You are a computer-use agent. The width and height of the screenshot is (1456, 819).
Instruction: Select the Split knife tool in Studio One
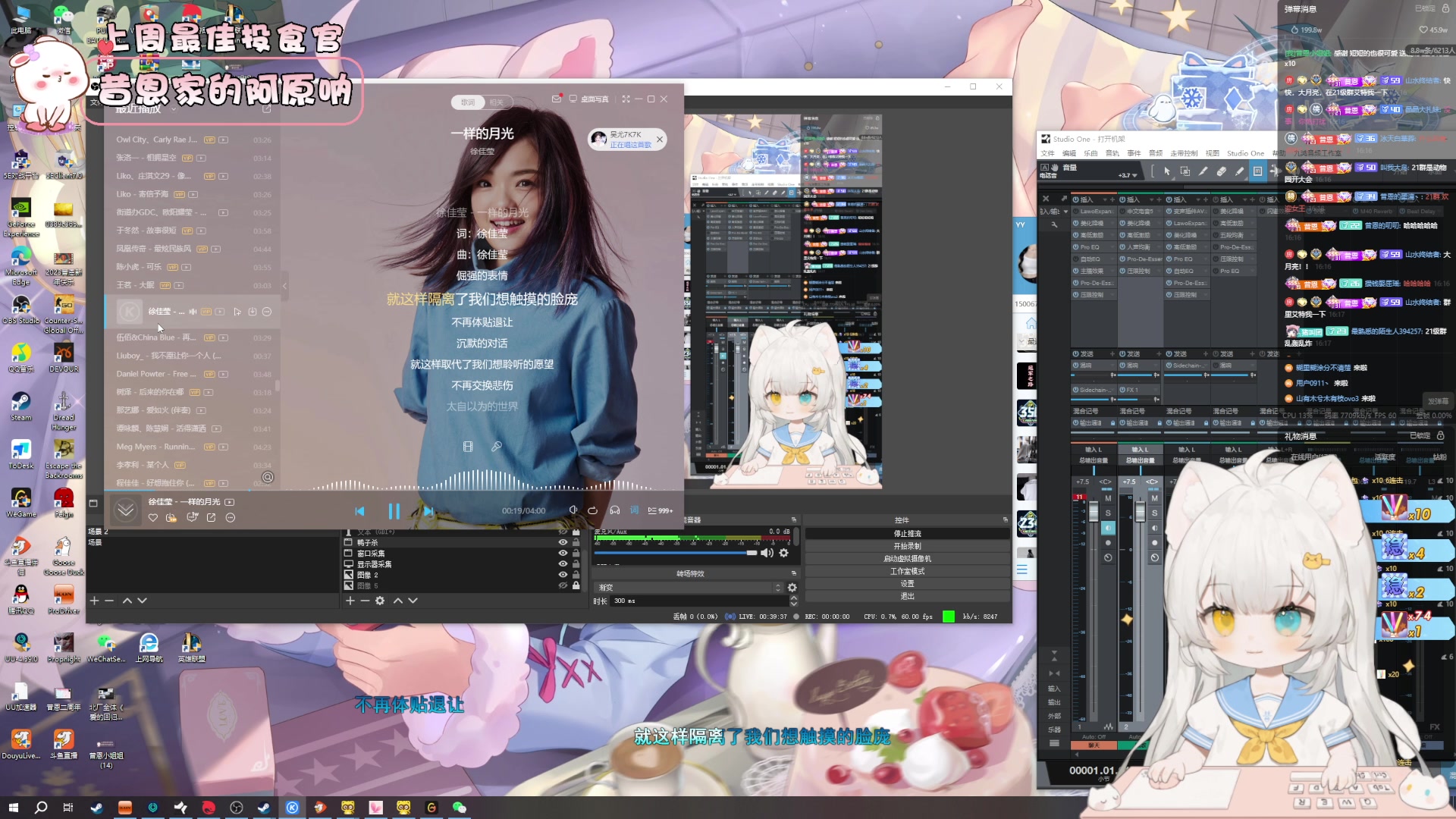tap(1203, 171)
